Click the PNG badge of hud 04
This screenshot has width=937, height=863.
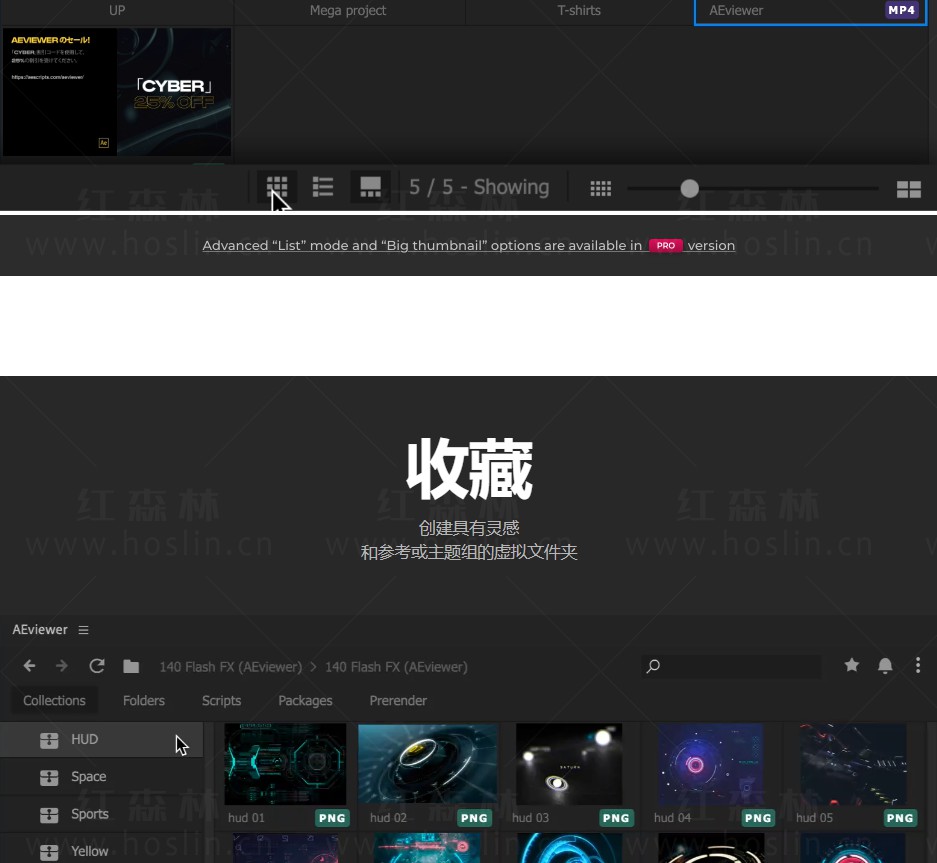758,818
